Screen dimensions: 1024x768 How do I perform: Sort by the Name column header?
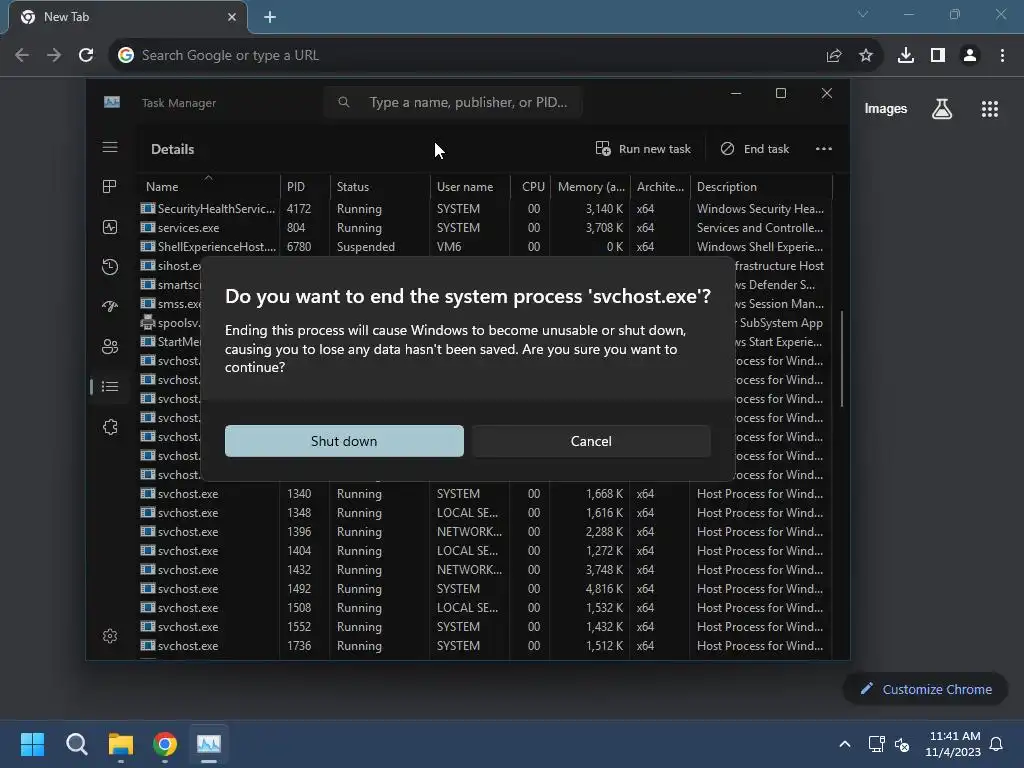(209, 187)
